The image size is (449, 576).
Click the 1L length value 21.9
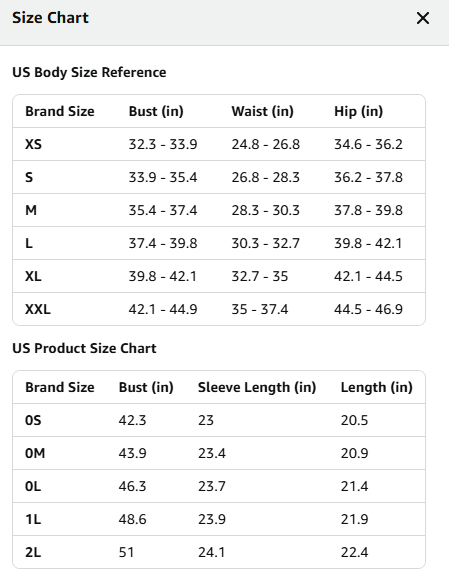[x=354, y=519]
